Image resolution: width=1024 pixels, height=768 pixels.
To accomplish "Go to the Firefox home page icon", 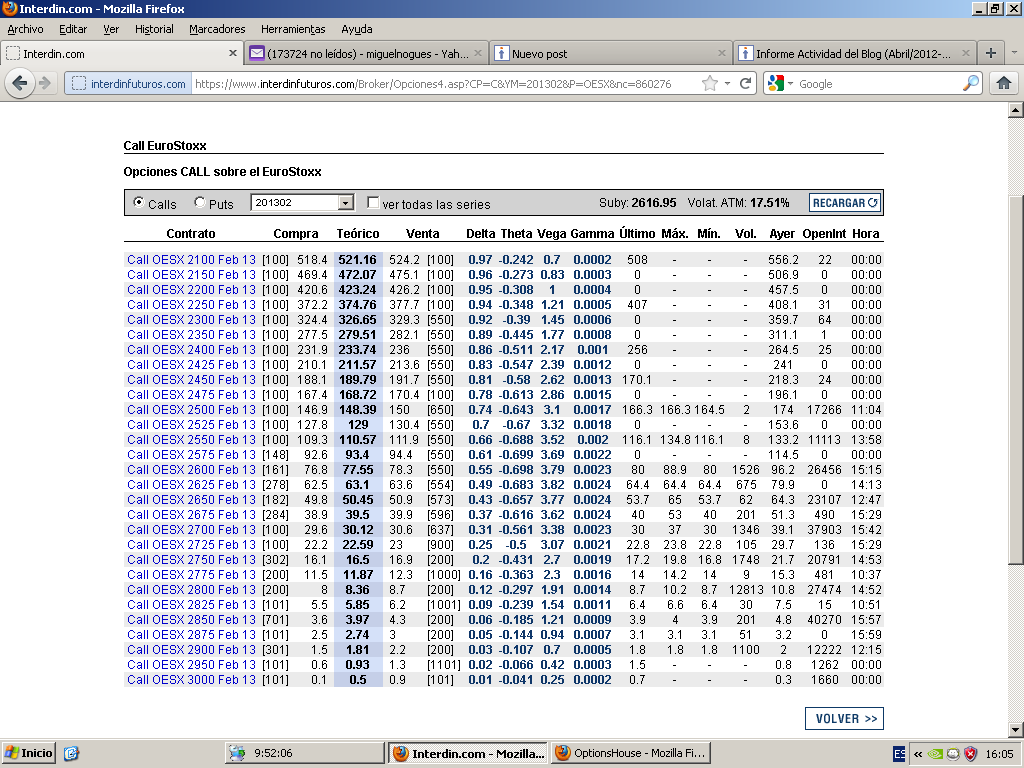I will coord(1003,84).
